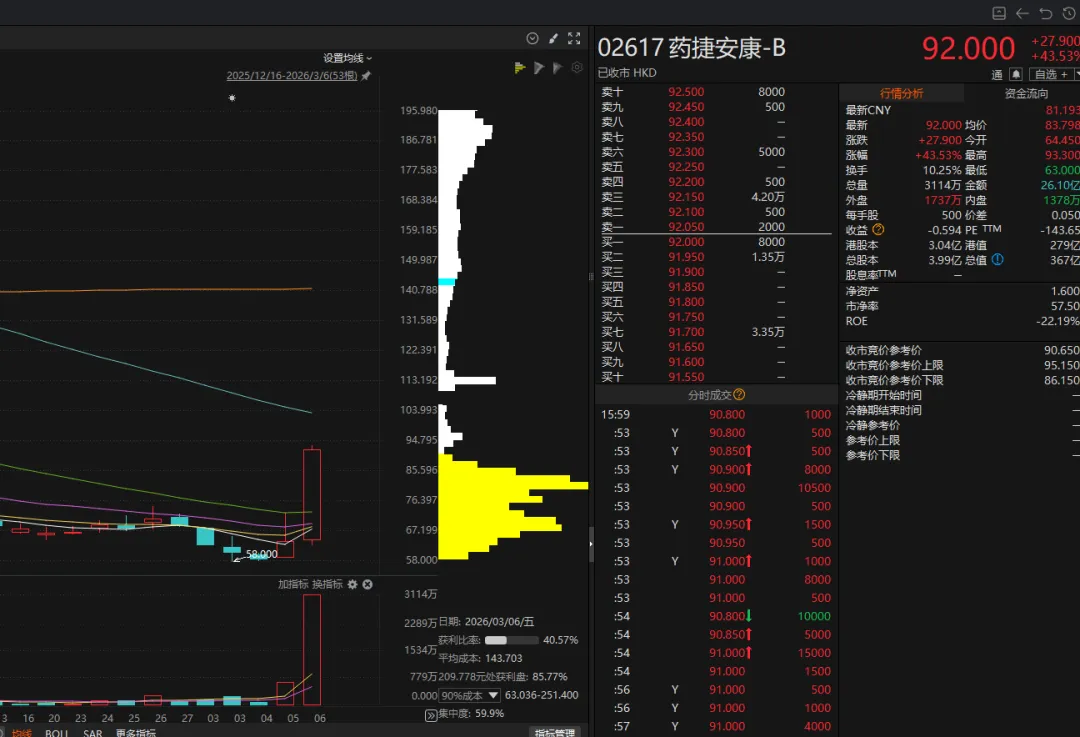This screenshot has height=737, width=1080.
Task: Open chip distribution settings gear
Action: (576, 68)
